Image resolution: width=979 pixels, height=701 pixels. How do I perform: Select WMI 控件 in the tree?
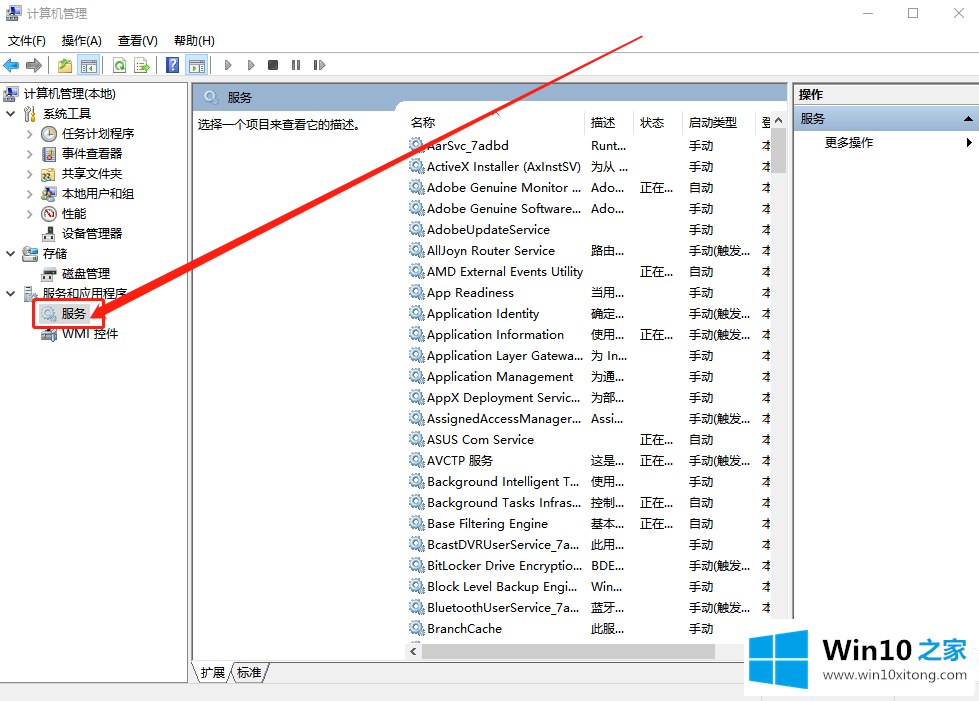90,333
